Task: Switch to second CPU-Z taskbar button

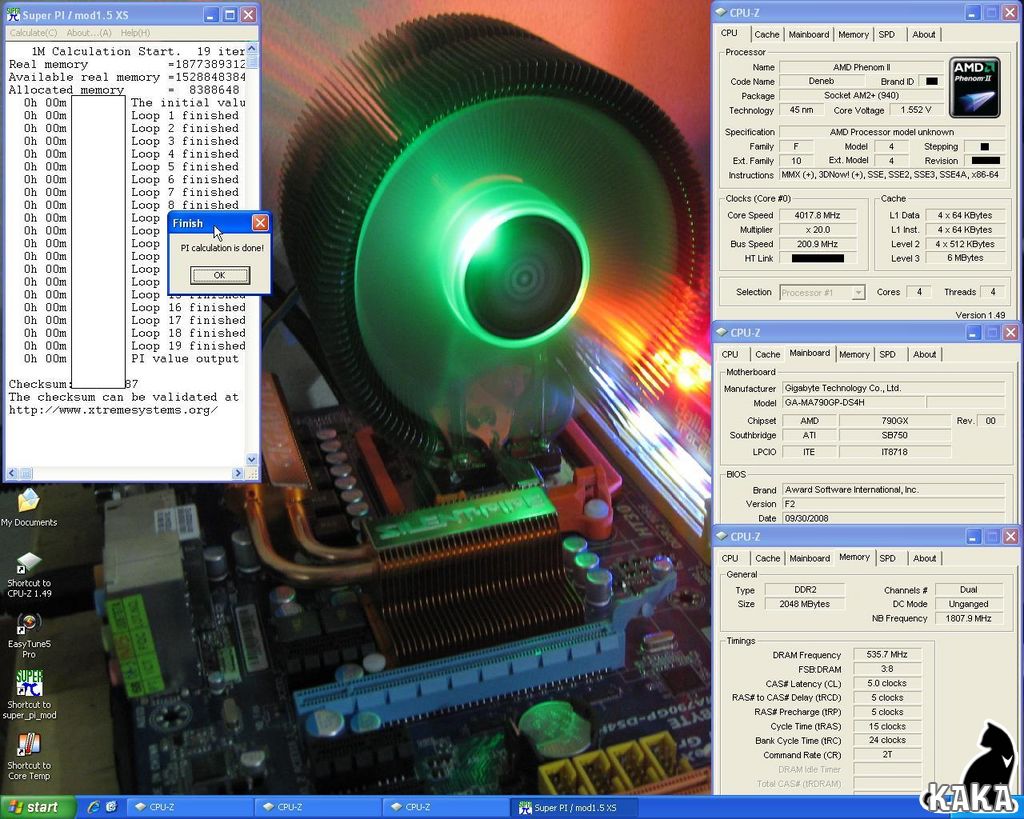Action: [317, 807]
